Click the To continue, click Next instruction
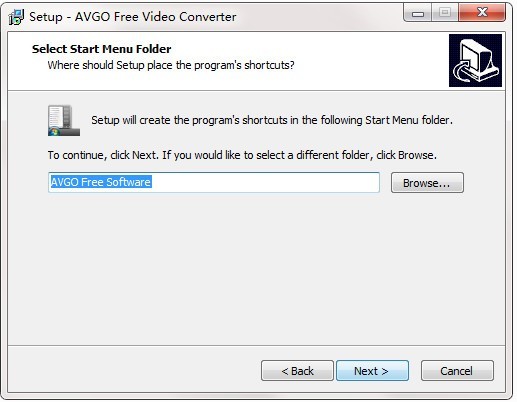 click(242, 155)
